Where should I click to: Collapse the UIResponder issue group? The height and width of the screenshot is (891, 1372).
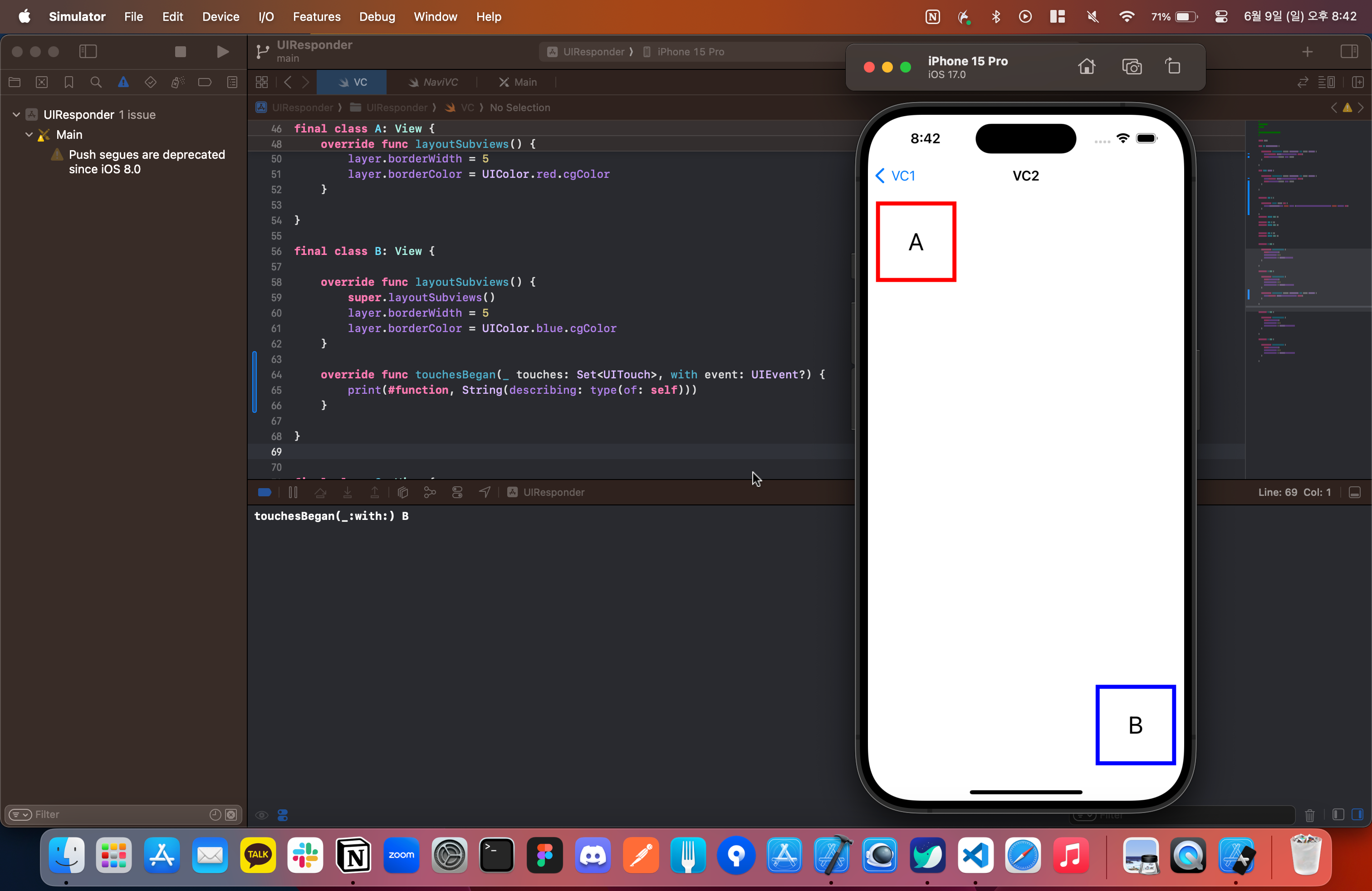(16, 115)
